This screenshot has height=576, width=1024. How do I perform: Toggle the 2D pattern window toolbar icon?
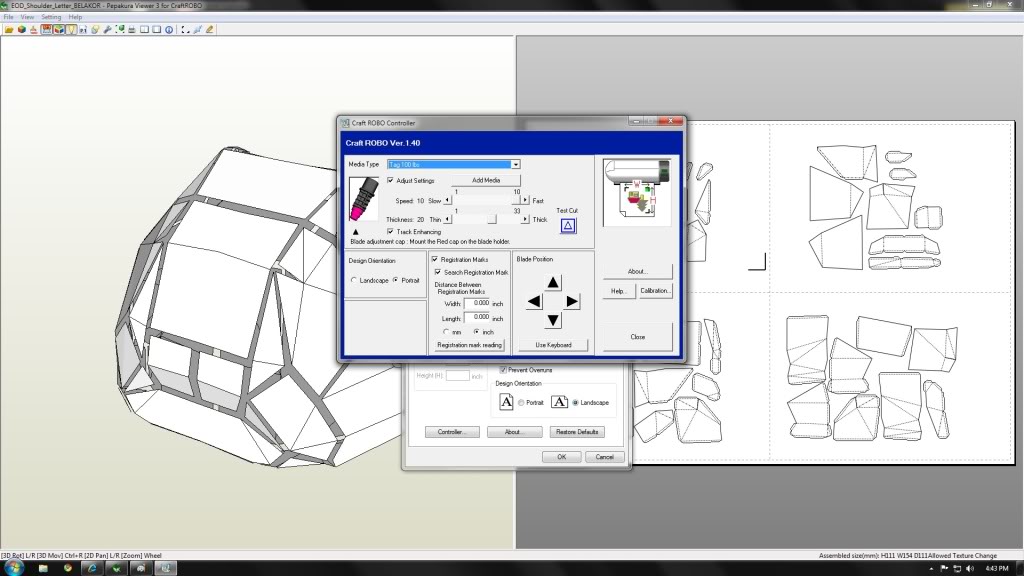coord(46,29)
